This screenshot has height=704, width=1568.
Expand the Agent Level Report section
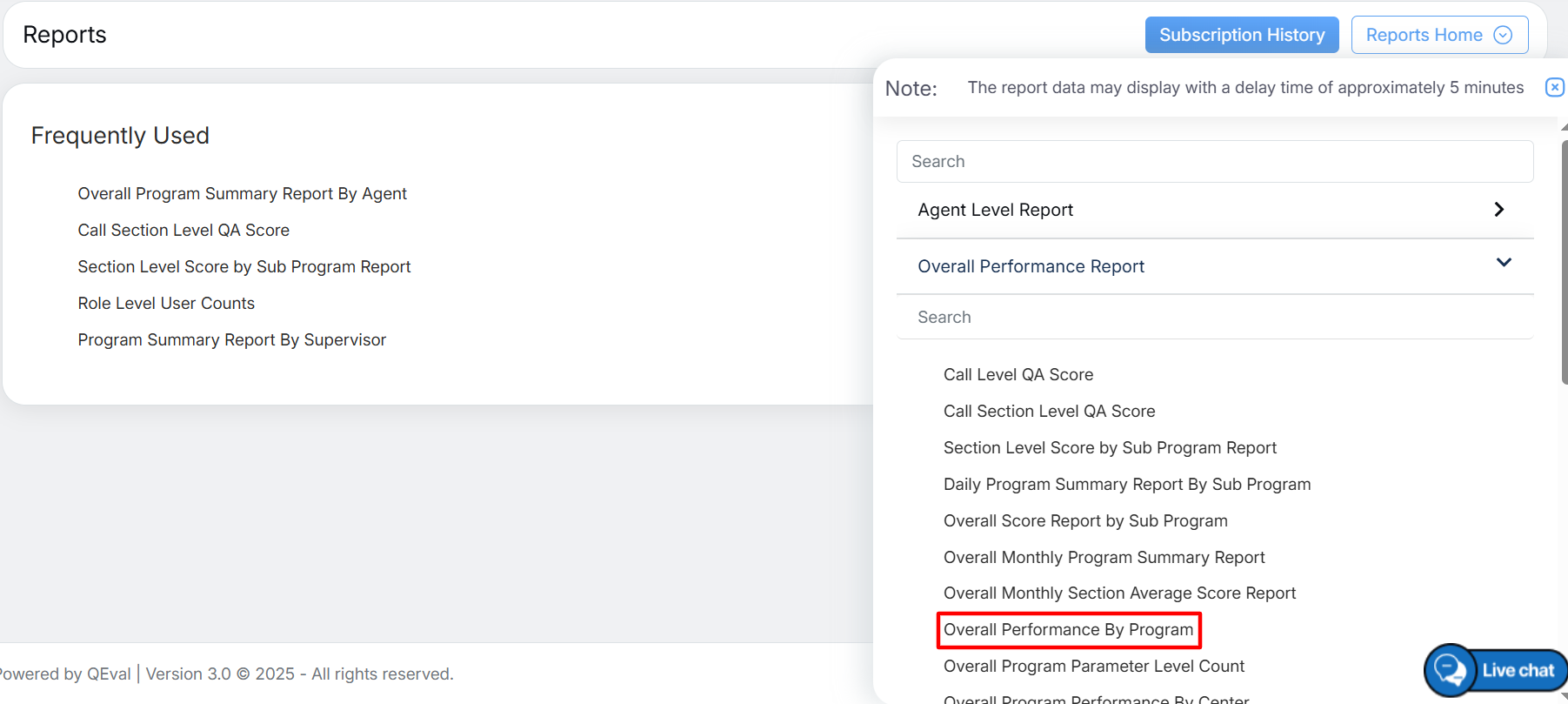tap(1498, 210)
